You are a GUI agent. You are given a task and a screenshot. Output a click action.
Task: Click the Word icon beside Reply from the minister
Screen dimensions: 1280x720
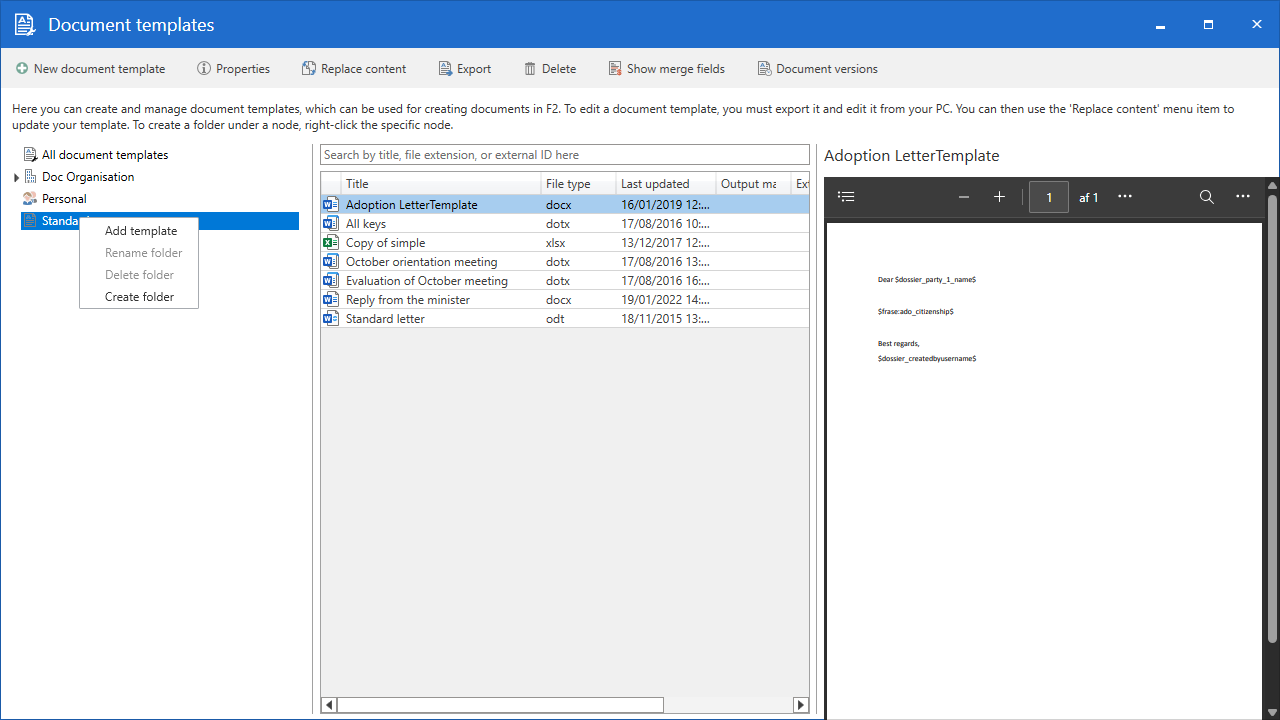point(331,299)
